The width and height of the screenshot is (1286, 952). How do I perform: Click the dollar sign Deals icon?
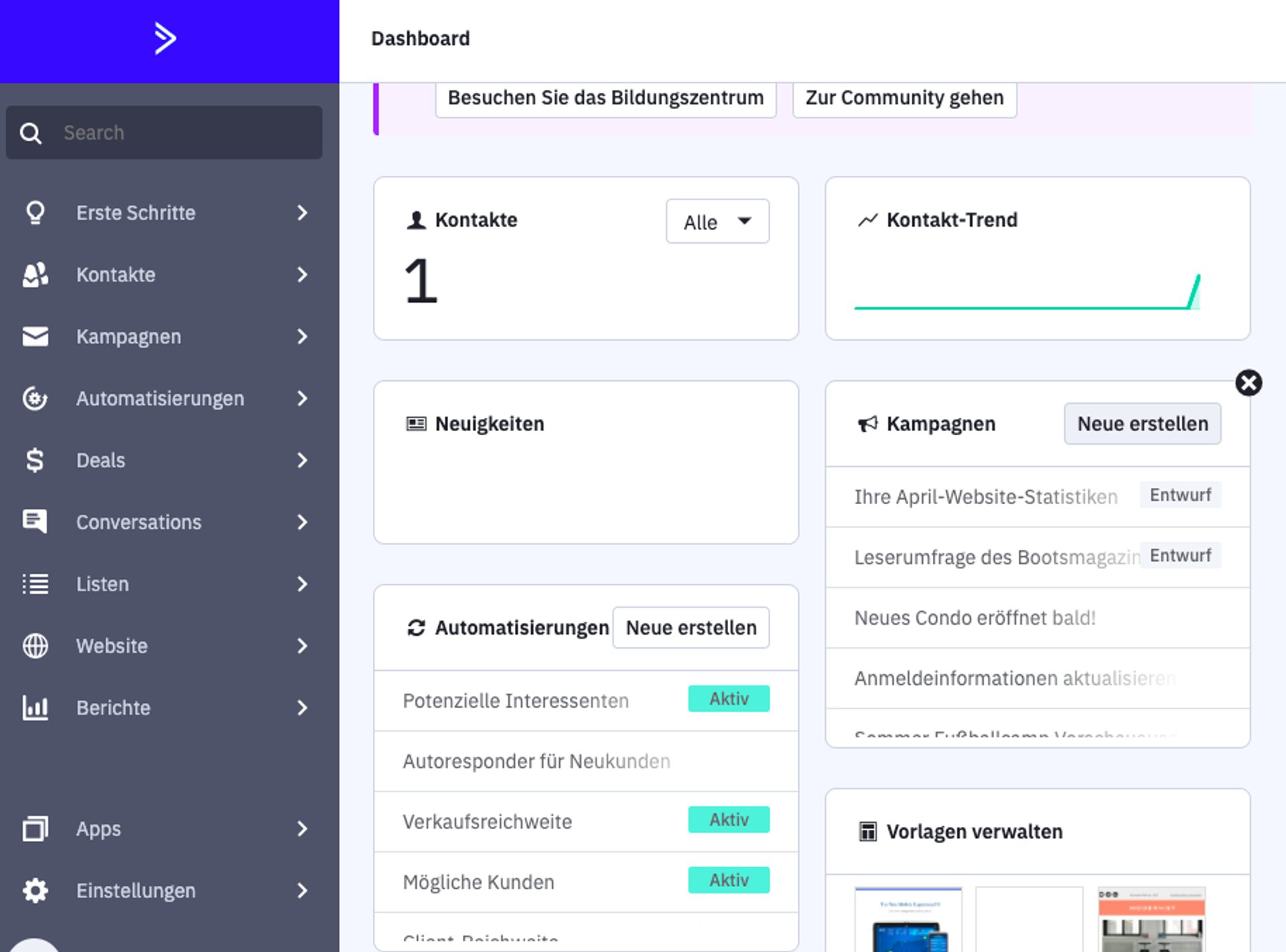coord(35,460)
